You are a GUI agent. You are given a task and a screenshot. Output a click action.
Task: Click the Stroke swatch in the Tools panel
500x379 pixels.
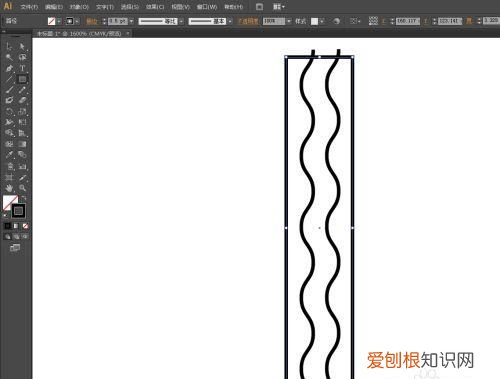click(18, 211)
